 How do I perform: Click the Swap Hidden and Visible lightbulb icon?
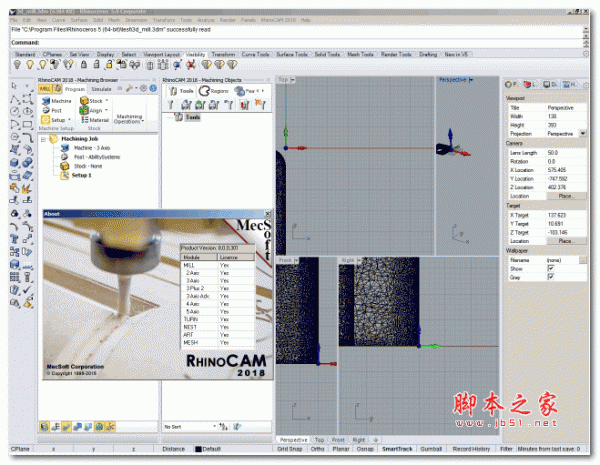[x=68, y=65]
